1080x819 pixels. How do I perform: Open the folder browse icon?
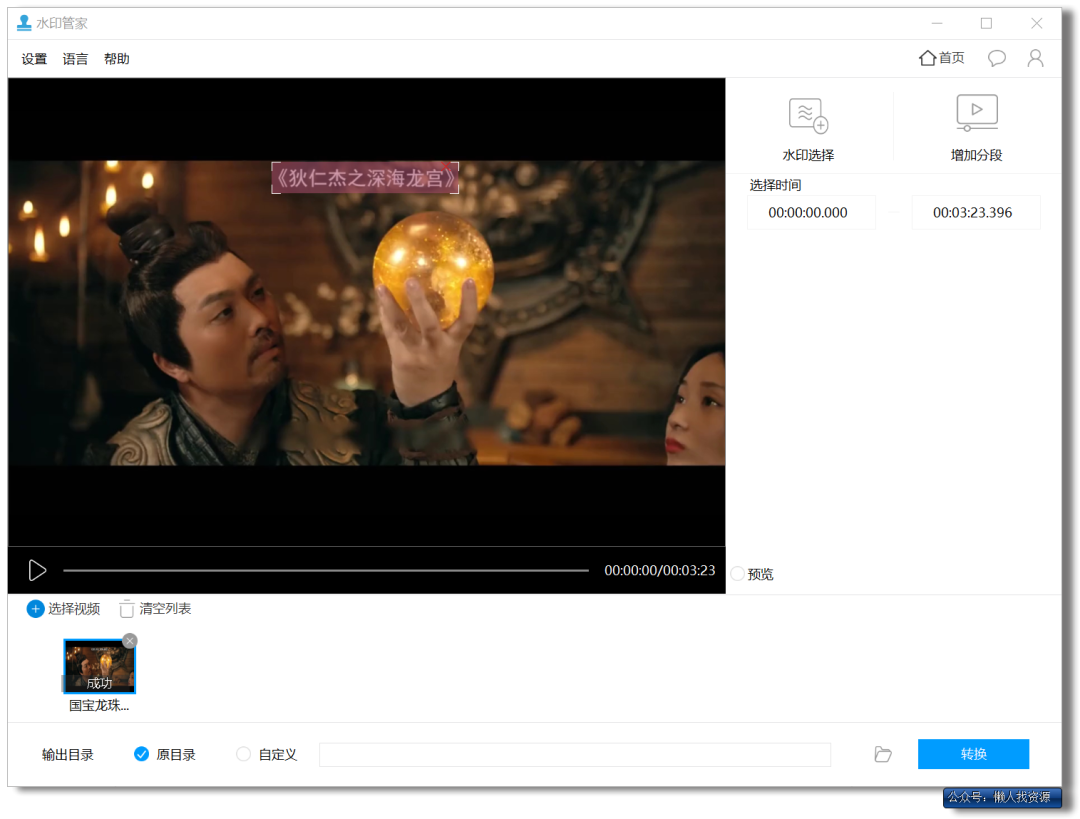(x=882, y=754)
